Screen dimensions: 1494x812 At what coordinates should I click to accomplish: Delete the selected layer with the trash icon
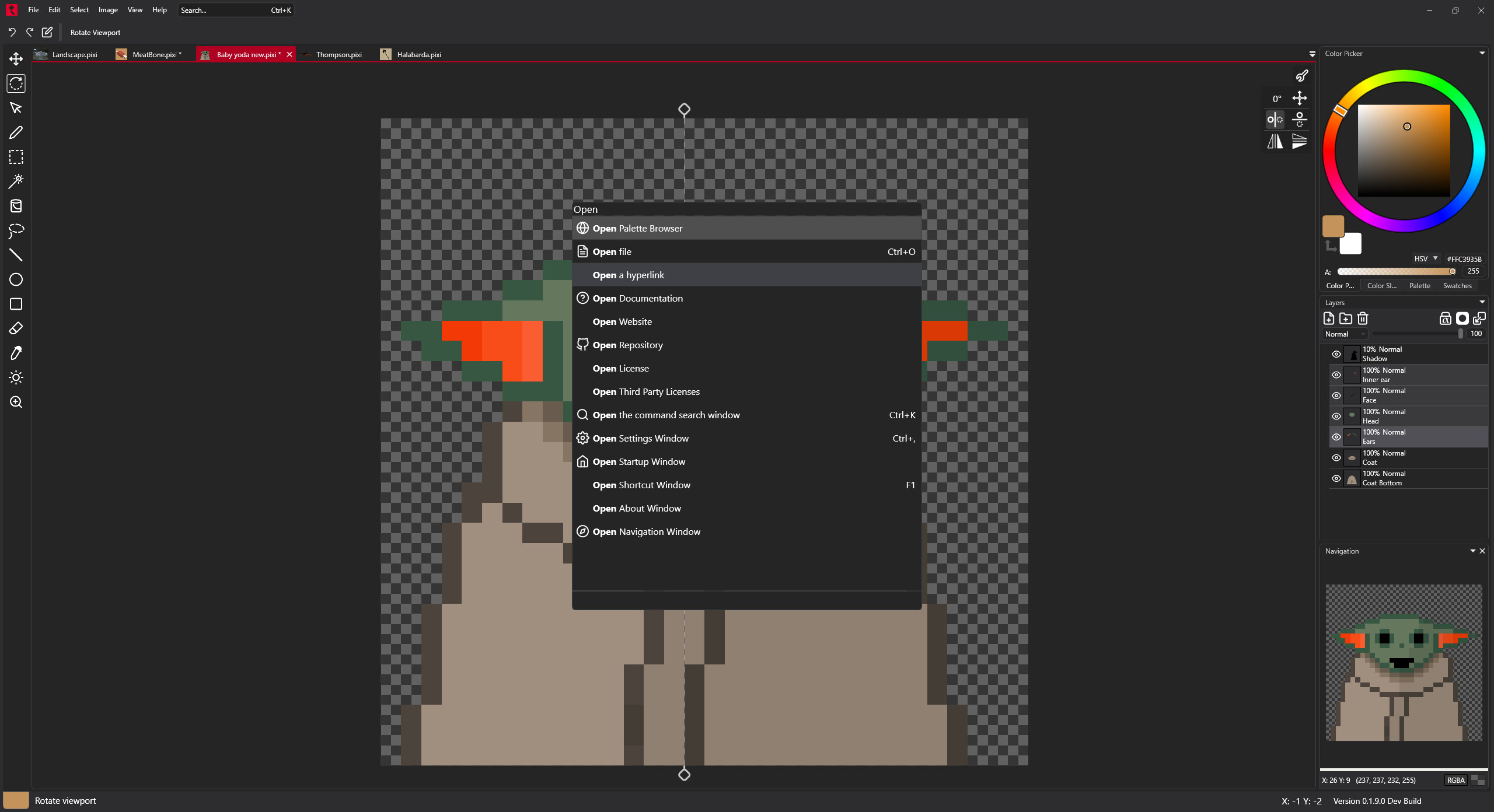point(1363,318)
